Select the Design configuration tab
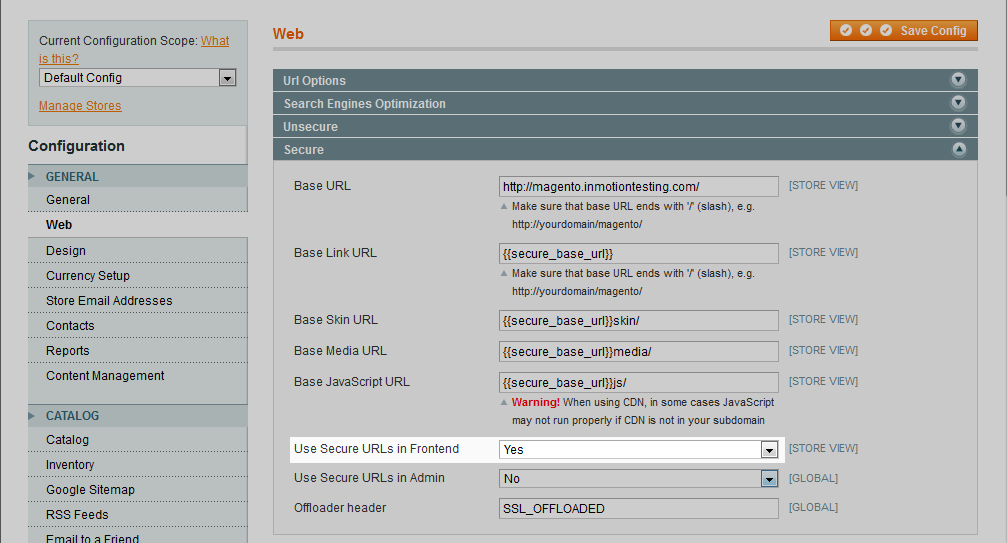This screenshot has height=543, width=1007. 66,251
